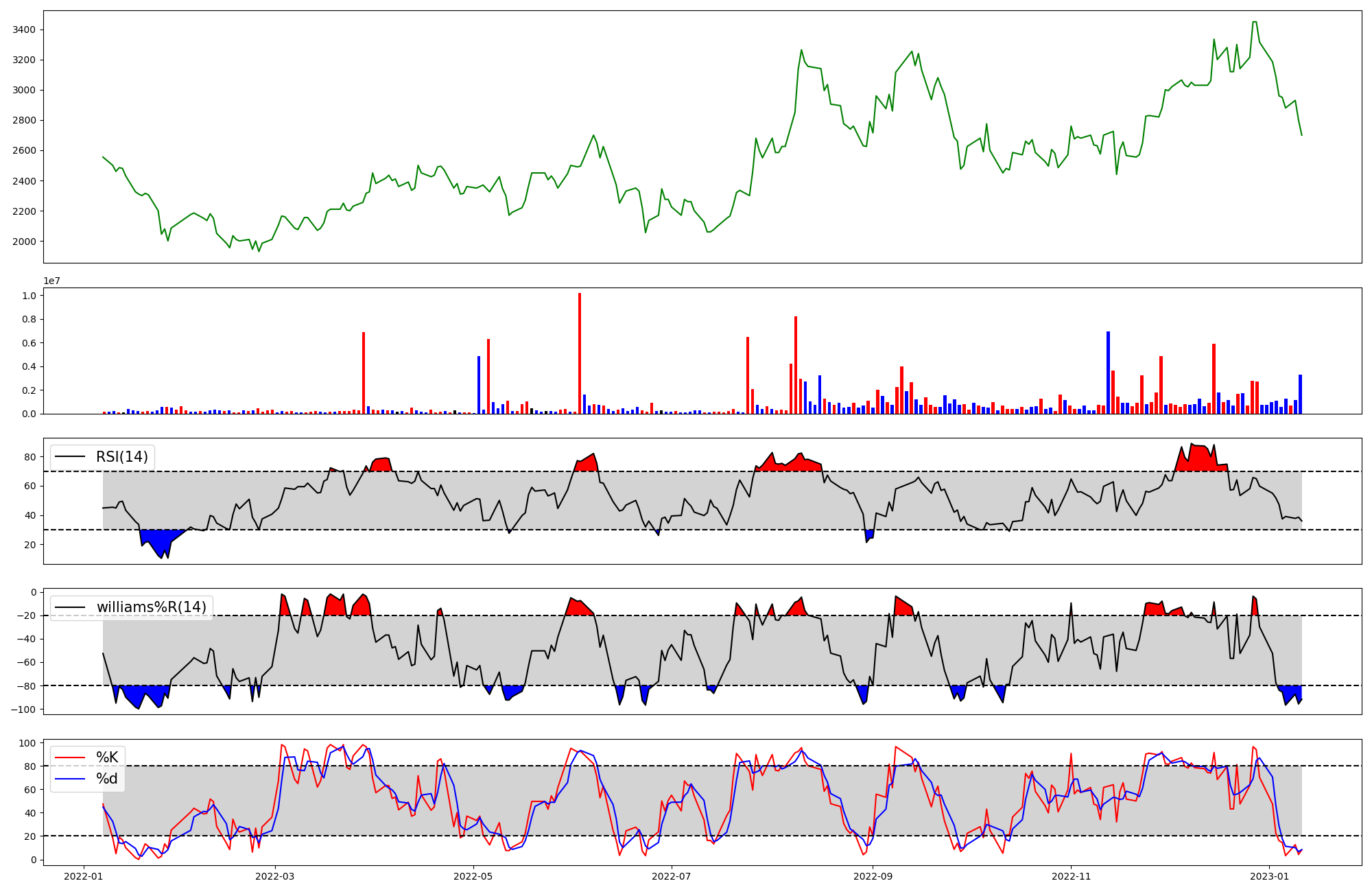1372x892 pixels.
Task: Click the 100 tick on stochastic axis
Action: click(28, 743)
